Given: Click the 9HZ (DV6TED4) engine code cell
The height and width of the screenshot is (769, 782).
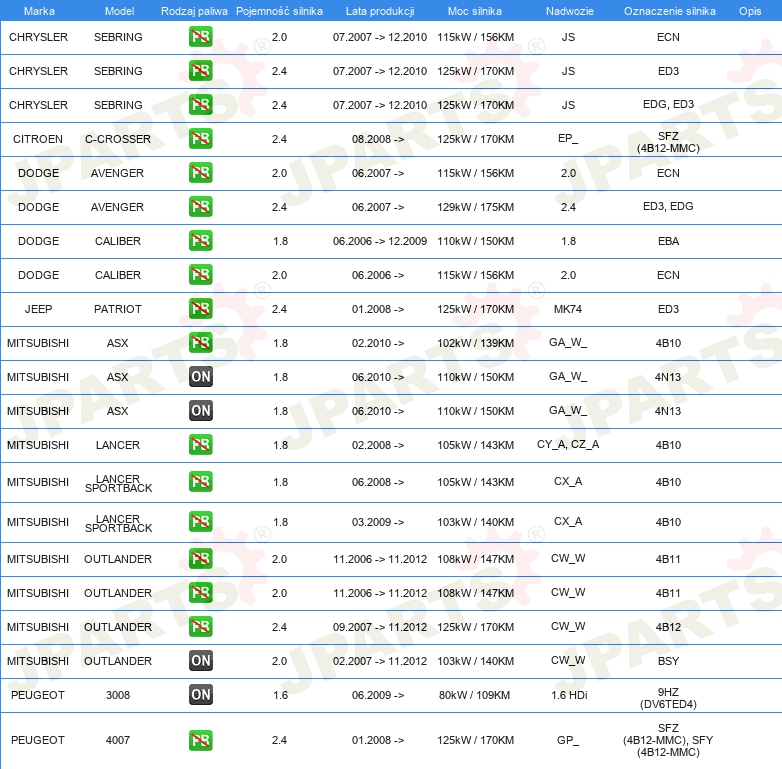Looking at the screenshot, I should tap(668, 698).
